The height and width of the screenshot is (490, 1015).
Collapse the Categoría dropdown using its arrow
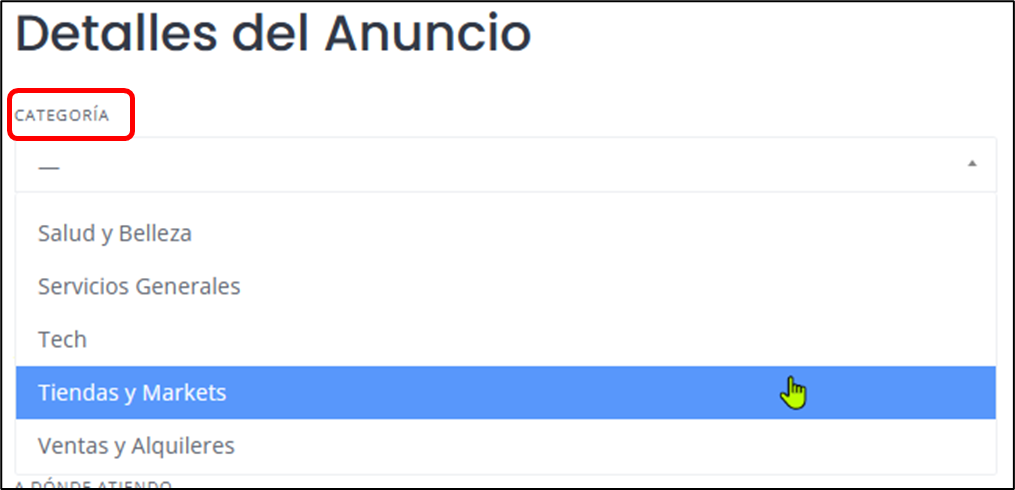click(972, 164)
